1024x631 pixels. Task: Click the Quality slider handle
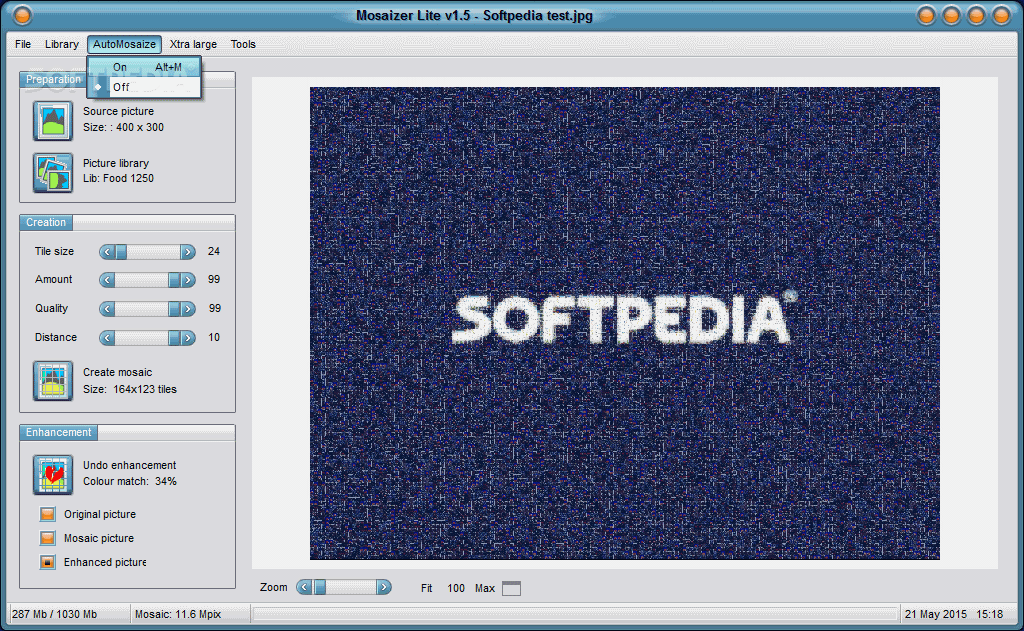(174, 308)
